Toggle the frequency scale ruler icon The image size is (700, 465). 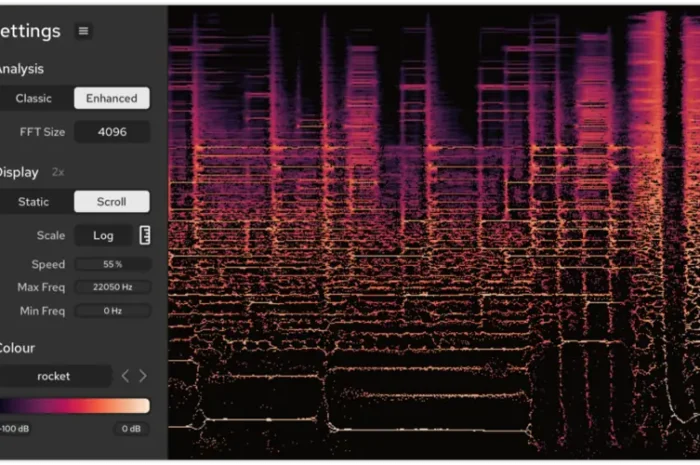(x=145, y=235)
